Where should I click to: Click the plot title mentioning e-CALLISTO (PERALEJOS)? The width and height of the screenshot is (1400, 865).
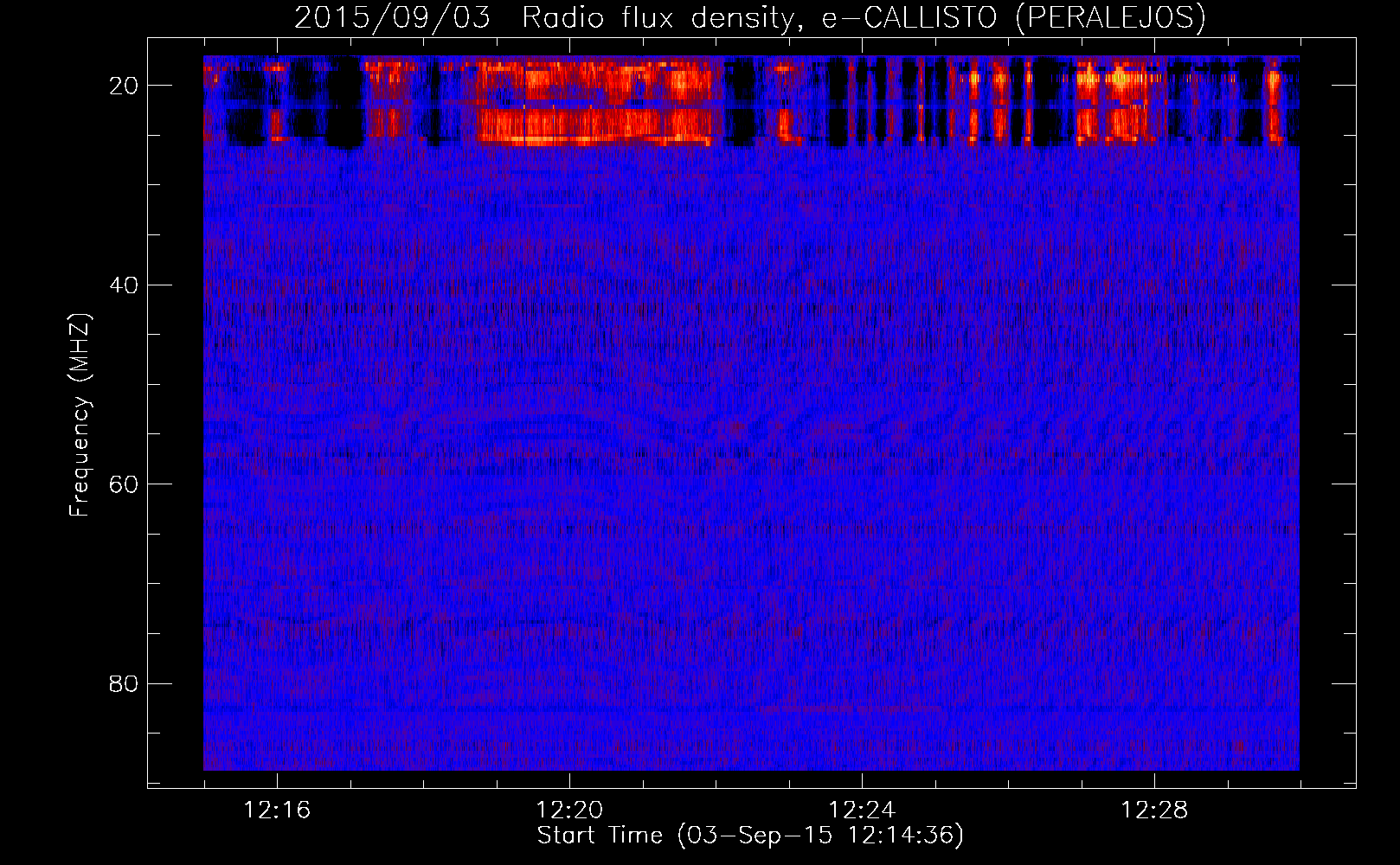[x=750, y=17]
